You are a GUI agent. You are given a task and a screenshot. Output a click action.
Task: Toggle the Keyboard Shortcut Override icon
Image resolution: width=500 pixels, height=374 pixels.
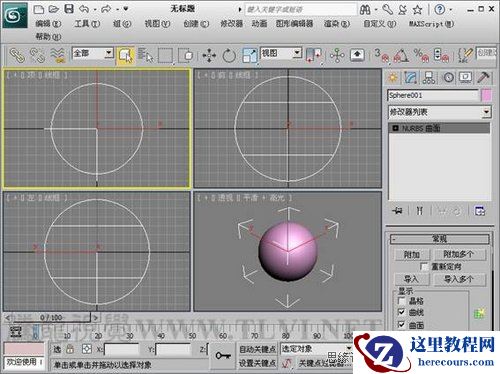(357, 55)
